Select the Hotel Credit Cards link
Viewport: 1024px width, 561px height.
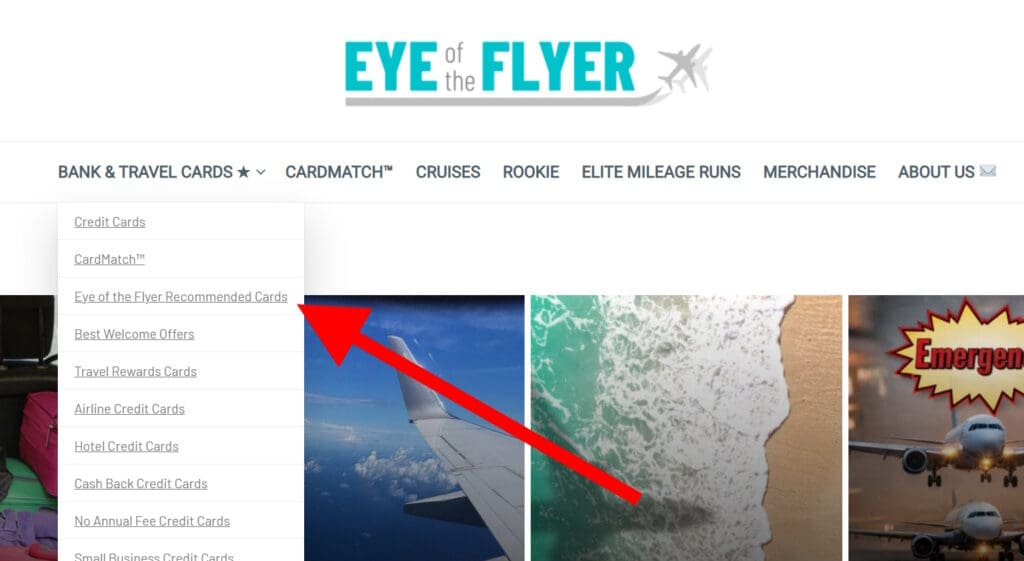[127, 446]
